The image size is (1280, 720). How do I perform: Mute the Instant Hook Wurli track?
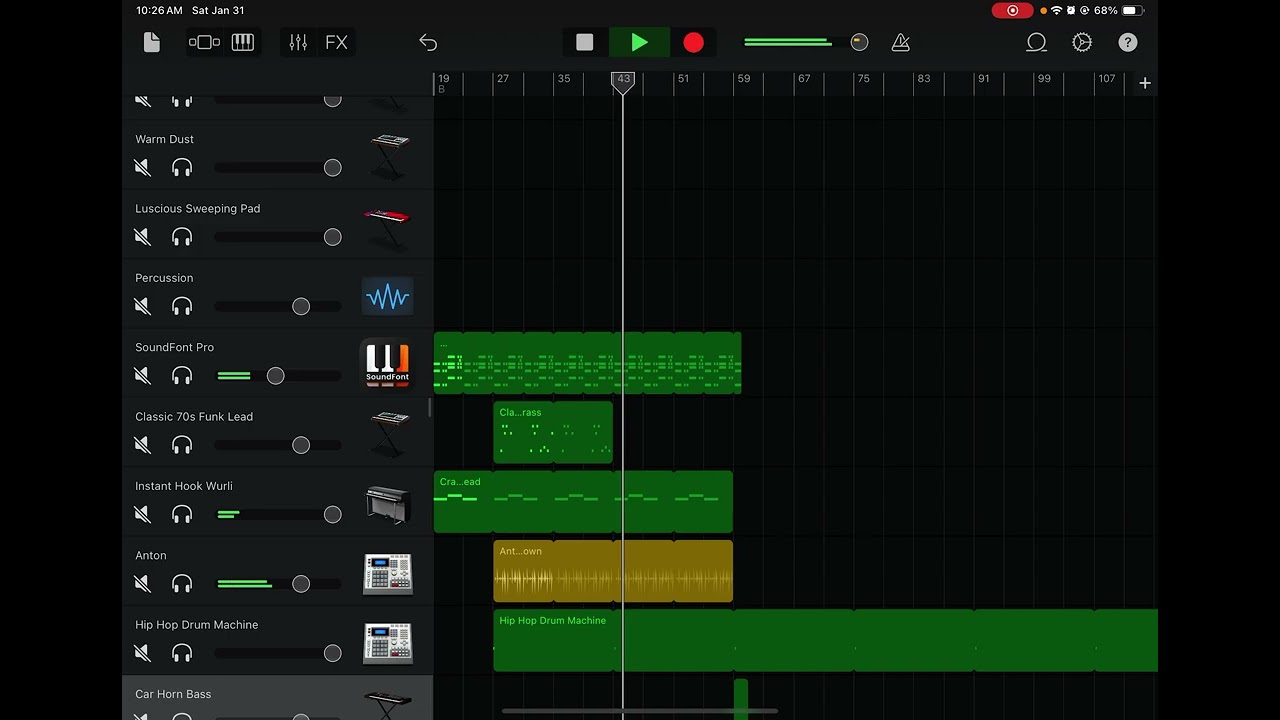[x=142, y=514]
